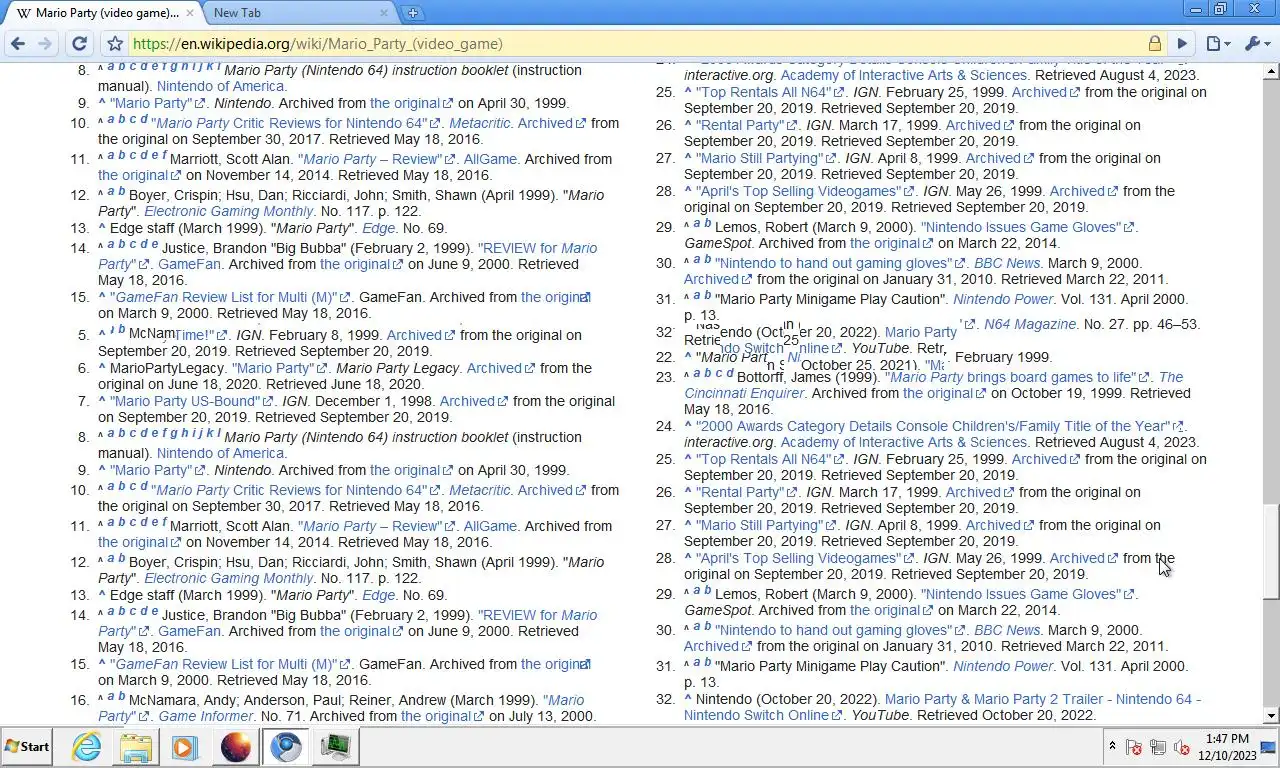Screen dimensions: 1280x768
Task: Bookmark this page with the star icon
Action: pos(115,44)
